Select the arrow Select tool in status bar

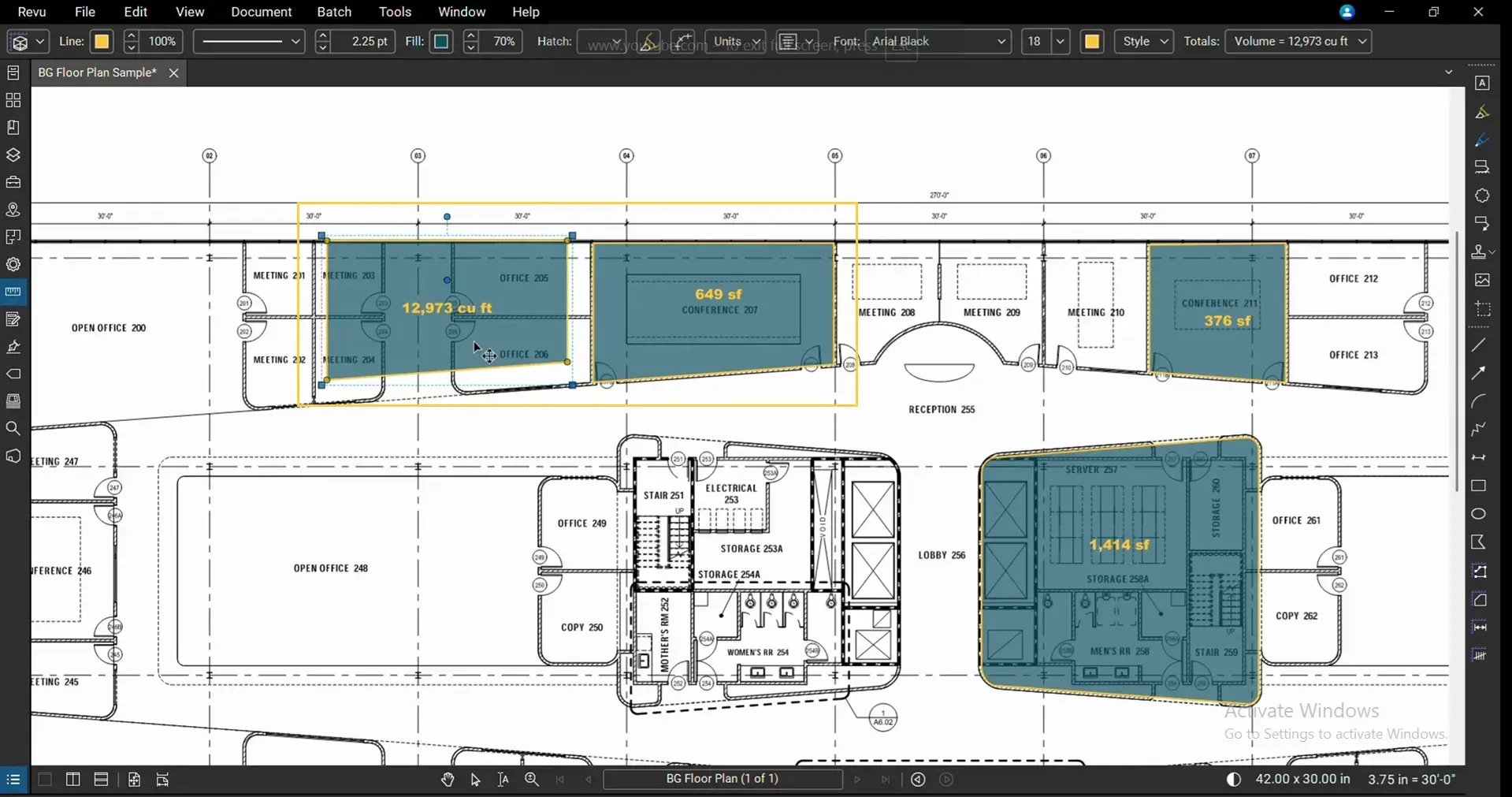475,780
